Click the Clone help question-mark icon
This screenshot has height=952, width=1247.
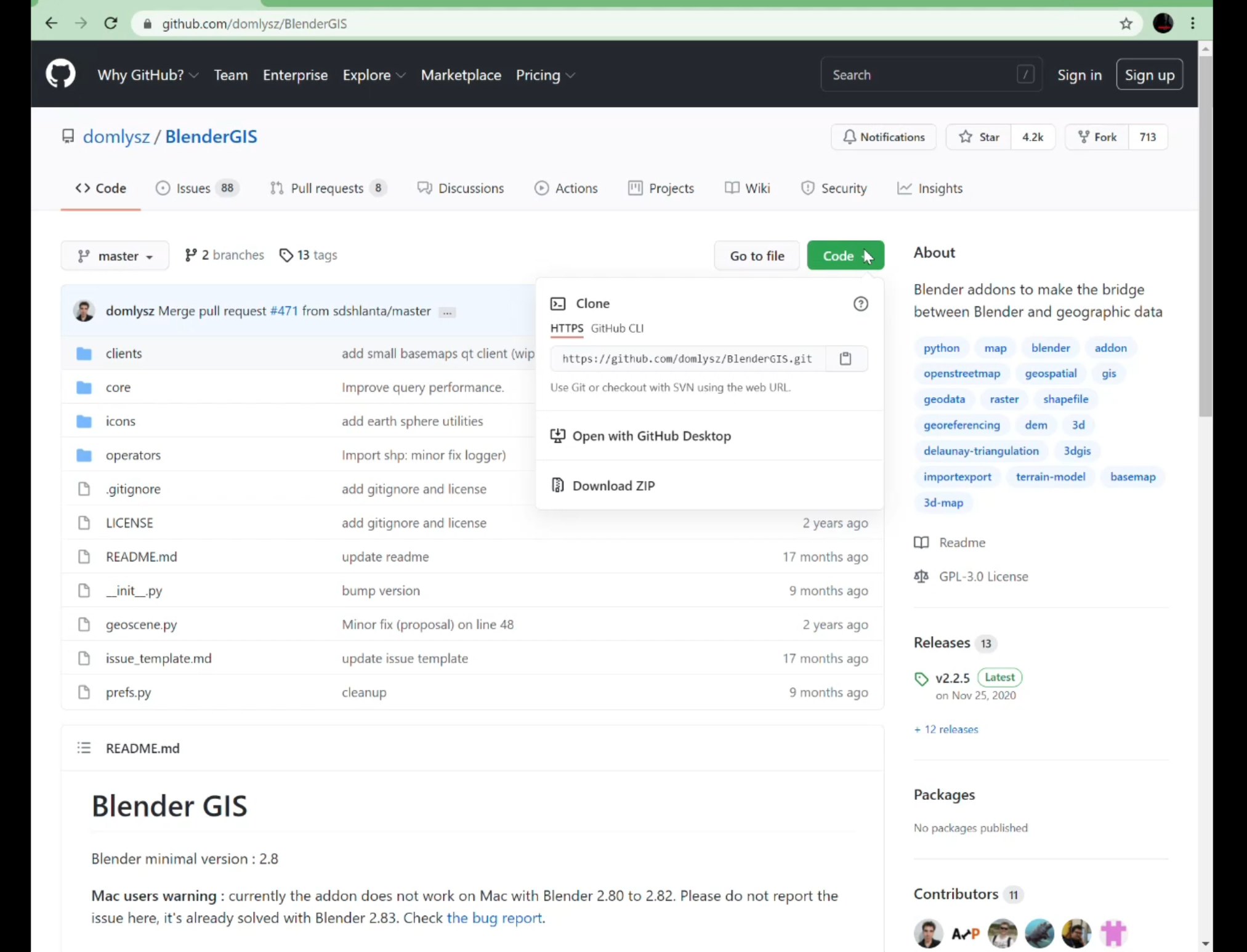click(860, 304)
